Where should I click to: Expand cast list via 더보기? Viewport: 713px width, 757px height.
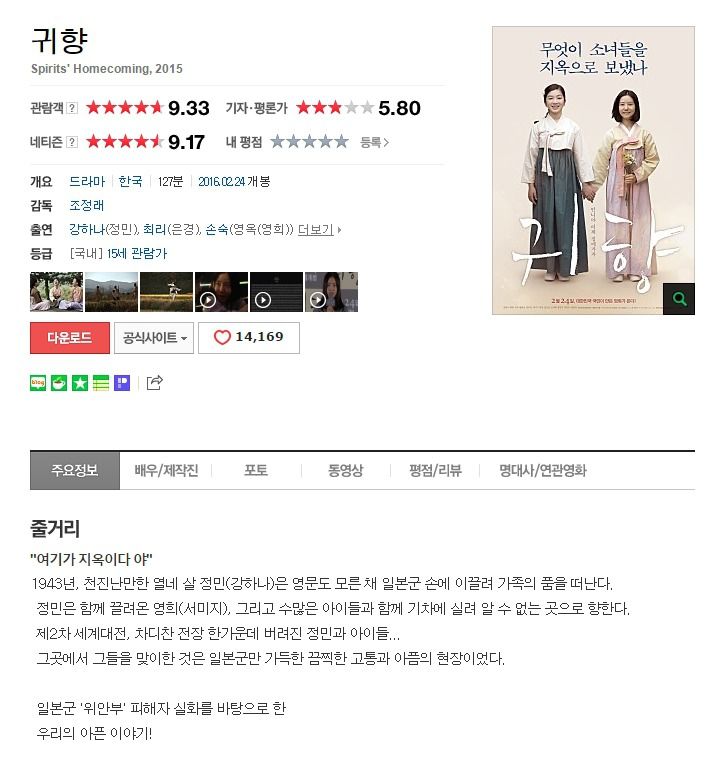[x=319, y=229]
